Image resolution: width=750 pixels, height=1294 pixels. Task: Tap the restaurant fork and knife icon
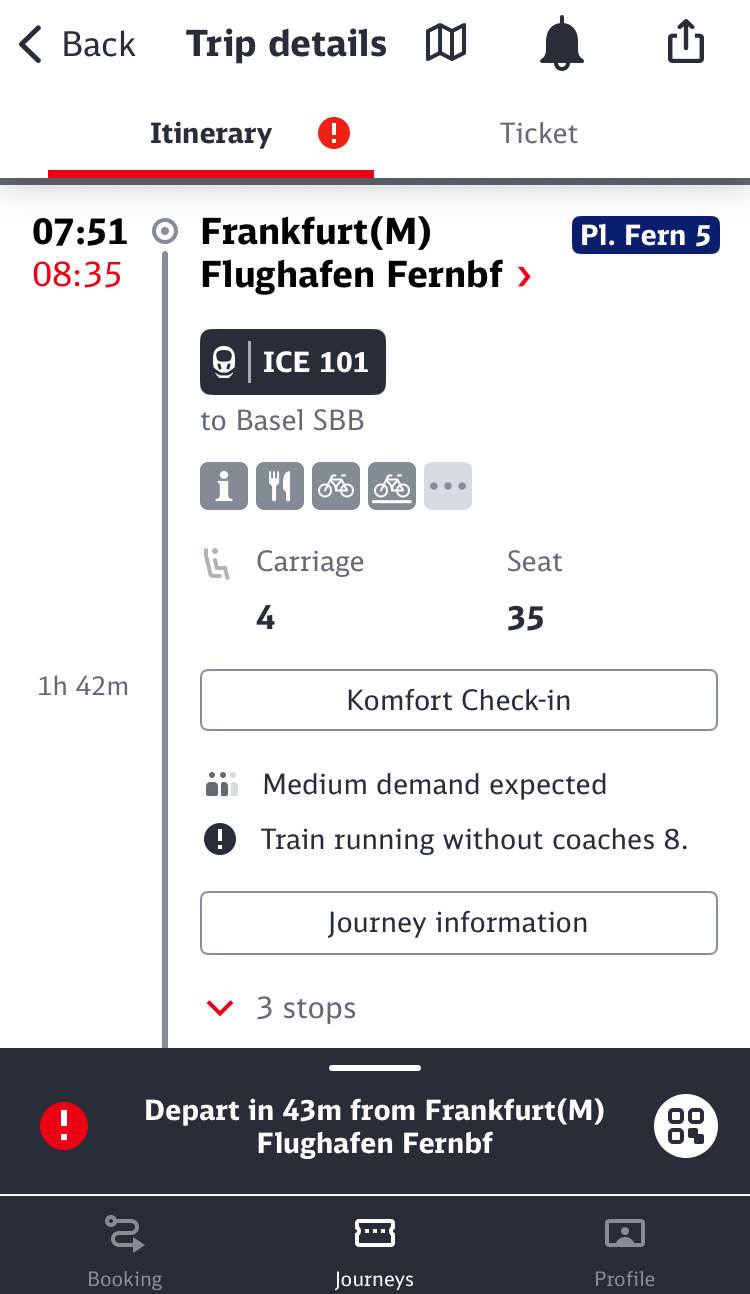[x=280, y=486]
